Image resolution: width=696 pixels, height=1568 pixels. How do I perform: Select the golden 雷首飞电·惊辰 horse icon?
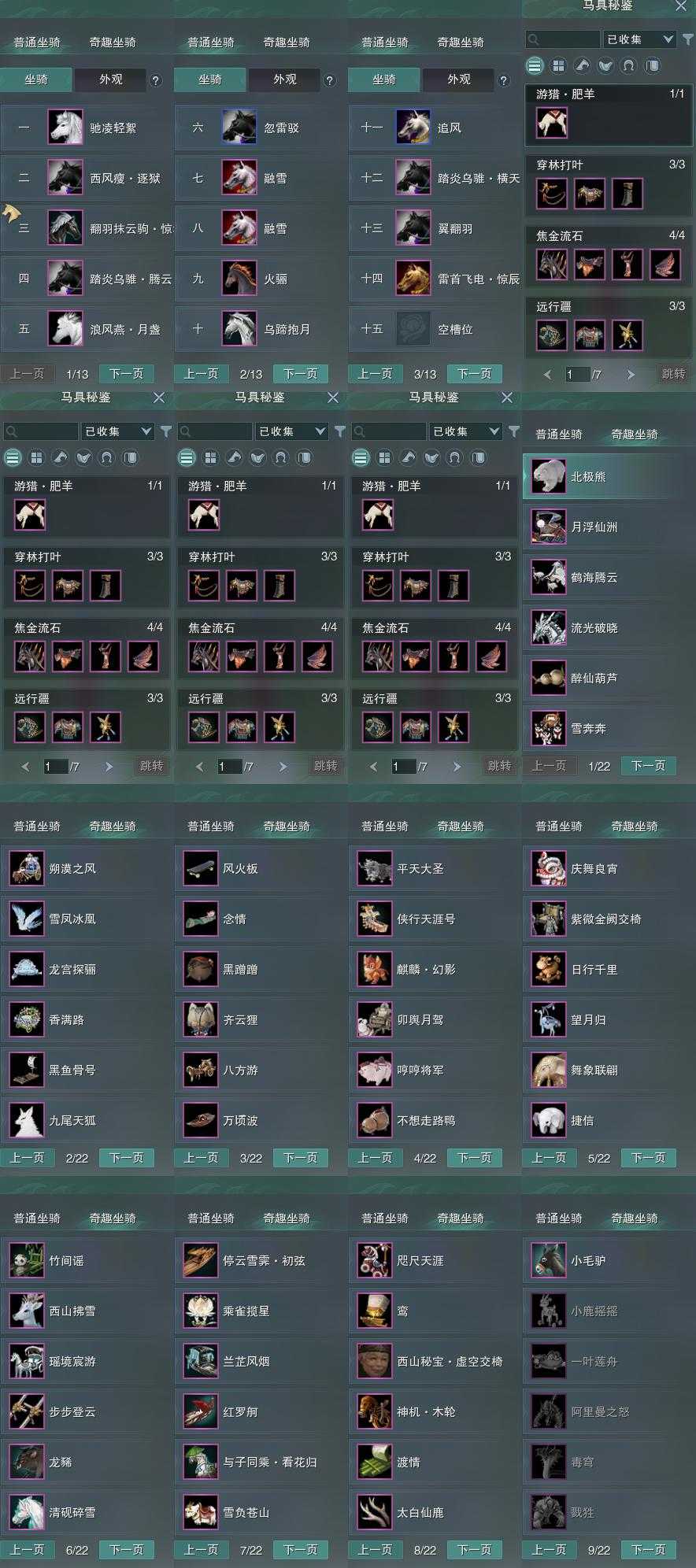pyautogui.click(x=413, y=279)
